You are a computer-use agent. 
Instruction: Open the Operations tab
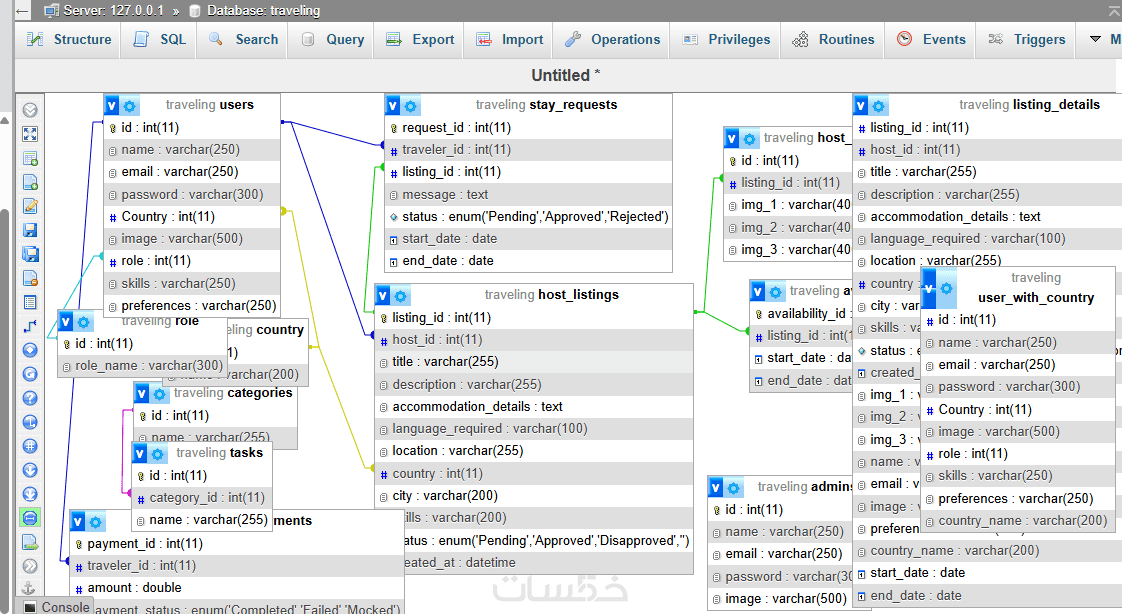click(x=613, y=39)
